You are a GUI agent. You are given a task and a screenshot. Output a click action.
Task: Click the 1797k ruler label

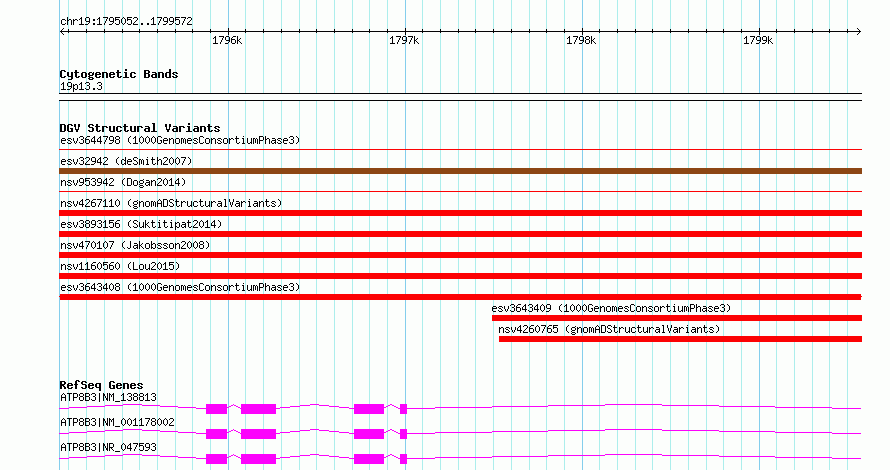[x=404, y=40]
